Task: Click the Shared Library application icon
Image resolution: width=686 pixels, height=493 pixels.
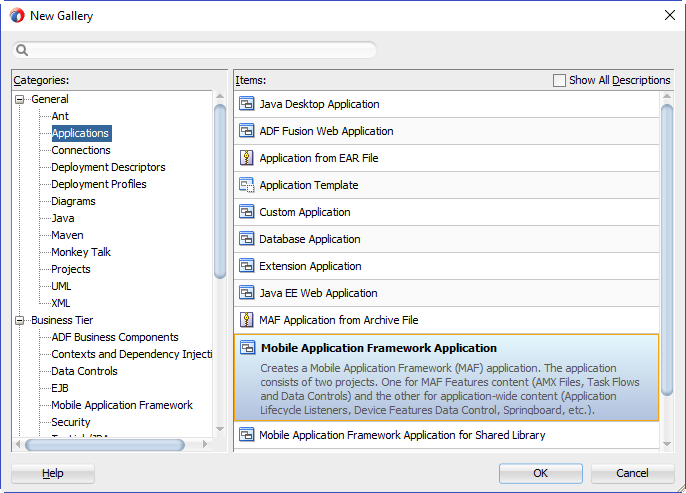Action: (247, 435)
